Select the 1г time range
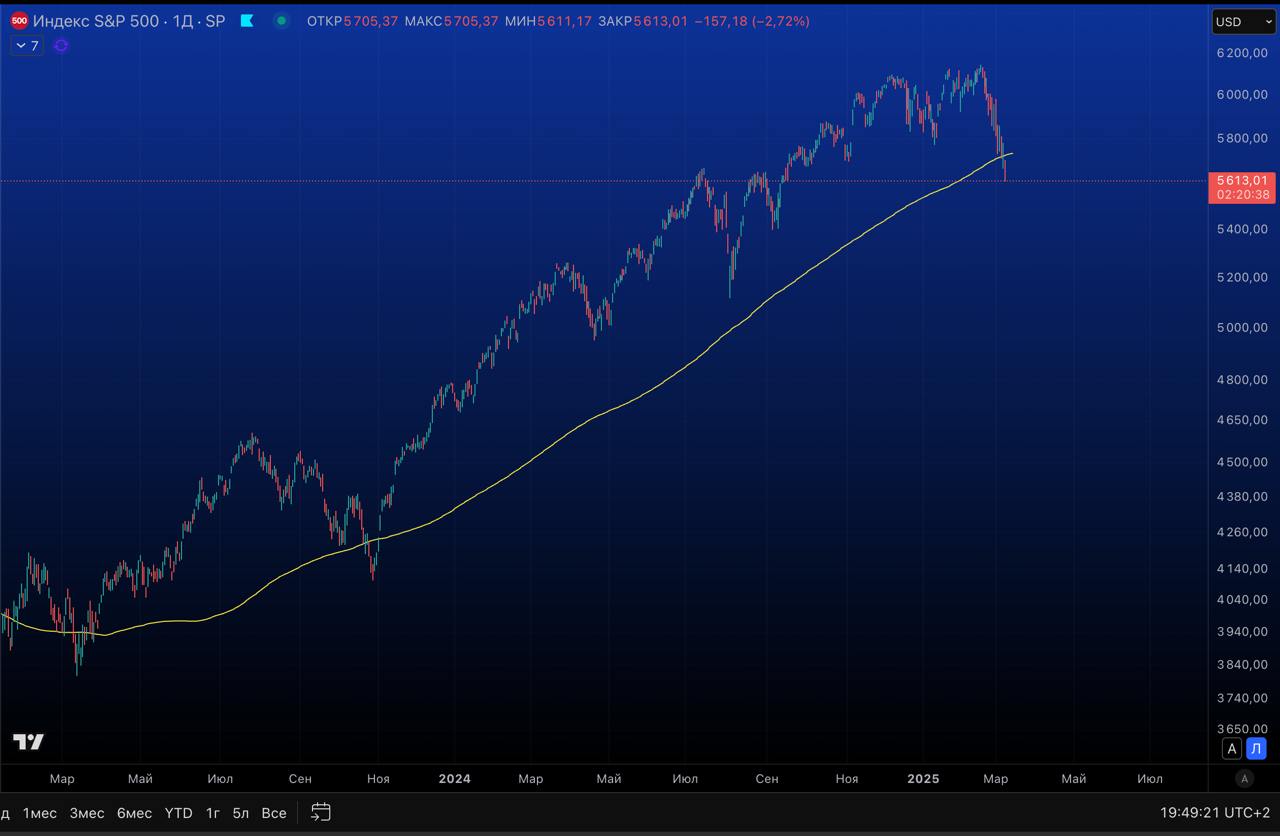This screenshot has height=836, width=1280. [213, 813]
